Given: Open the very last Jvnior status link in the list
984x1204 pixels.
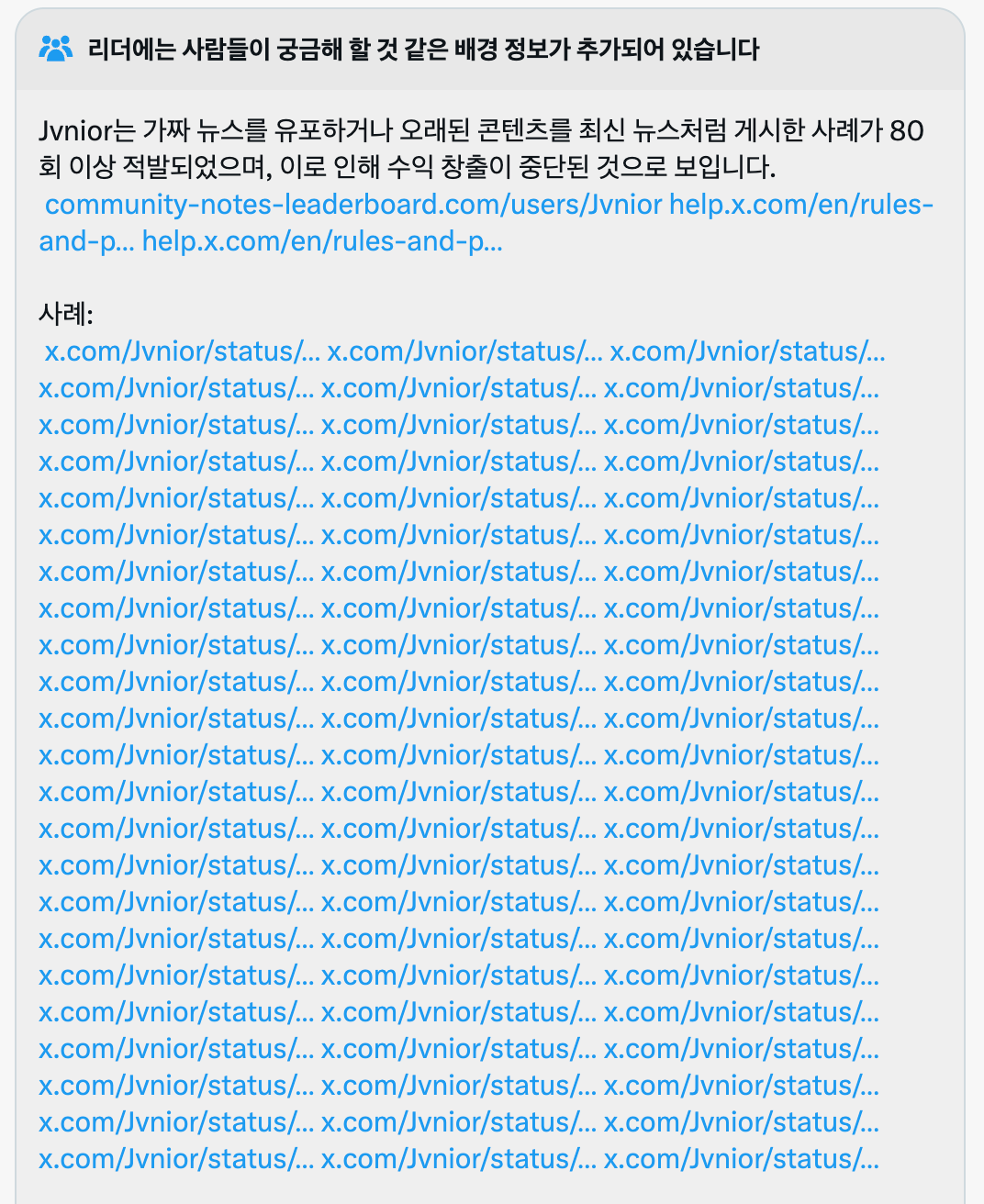Looking at the screenshot, I should point(742,1159).
